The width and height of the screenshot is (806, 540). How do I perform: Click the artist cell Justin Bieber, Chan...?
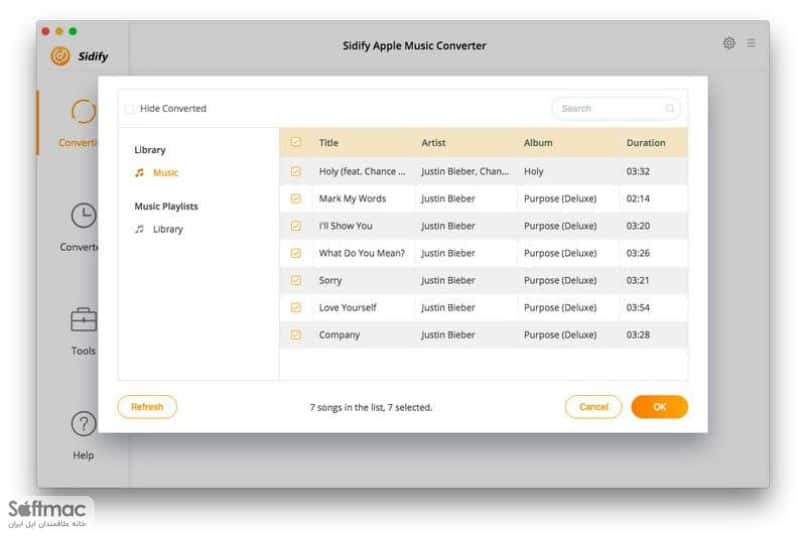(465, 172)
